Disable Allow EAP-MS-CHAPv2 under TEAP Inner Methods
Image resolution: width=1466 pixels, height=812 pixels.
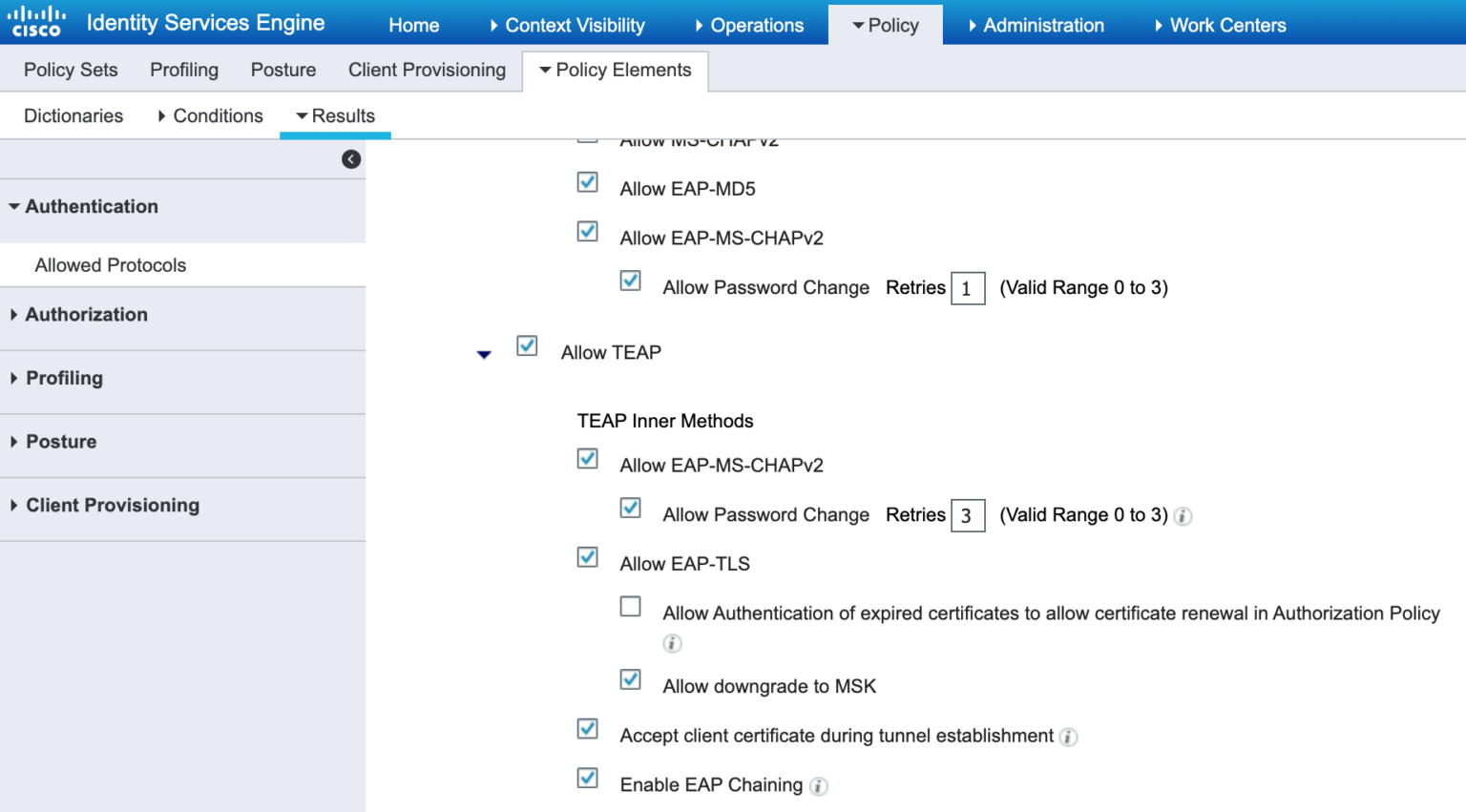tap(587, 459)
